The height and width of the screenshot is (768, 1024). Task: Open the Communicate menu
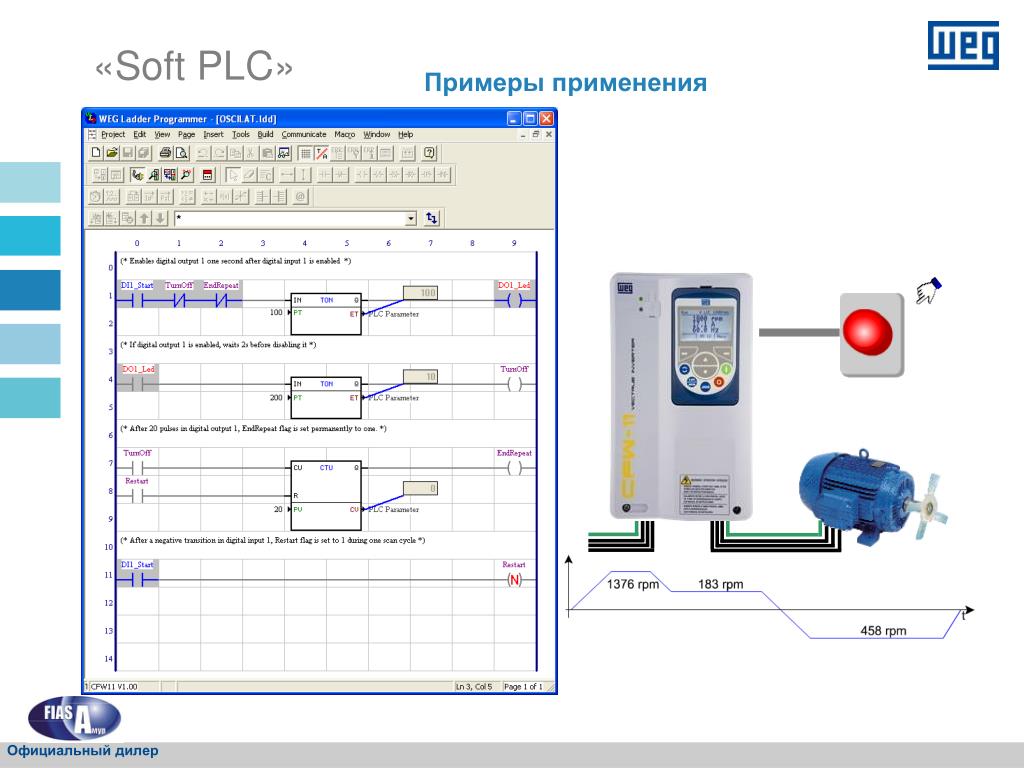[x=304, y=135]
